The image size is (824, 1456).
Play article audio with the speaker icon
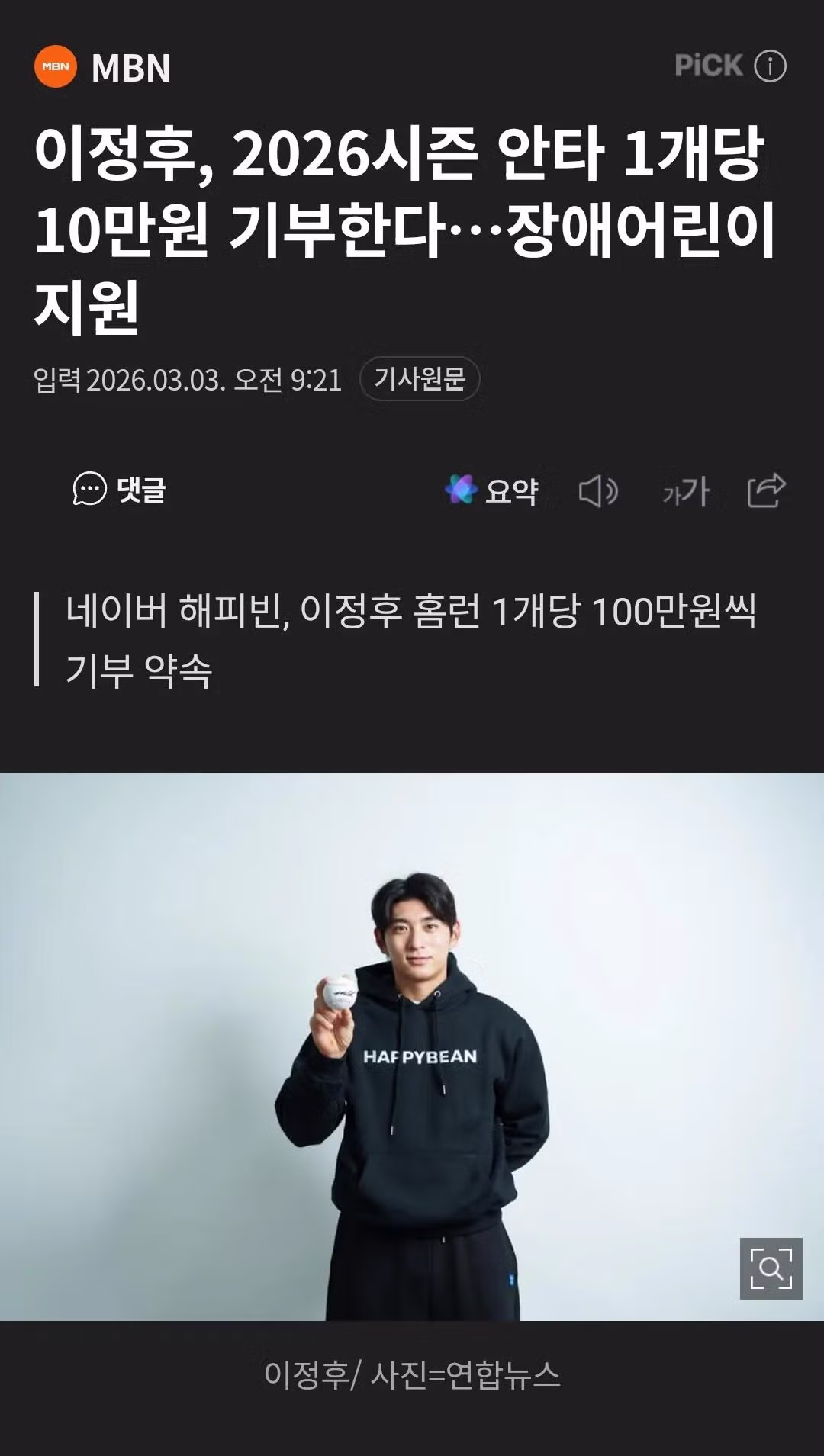598,491
